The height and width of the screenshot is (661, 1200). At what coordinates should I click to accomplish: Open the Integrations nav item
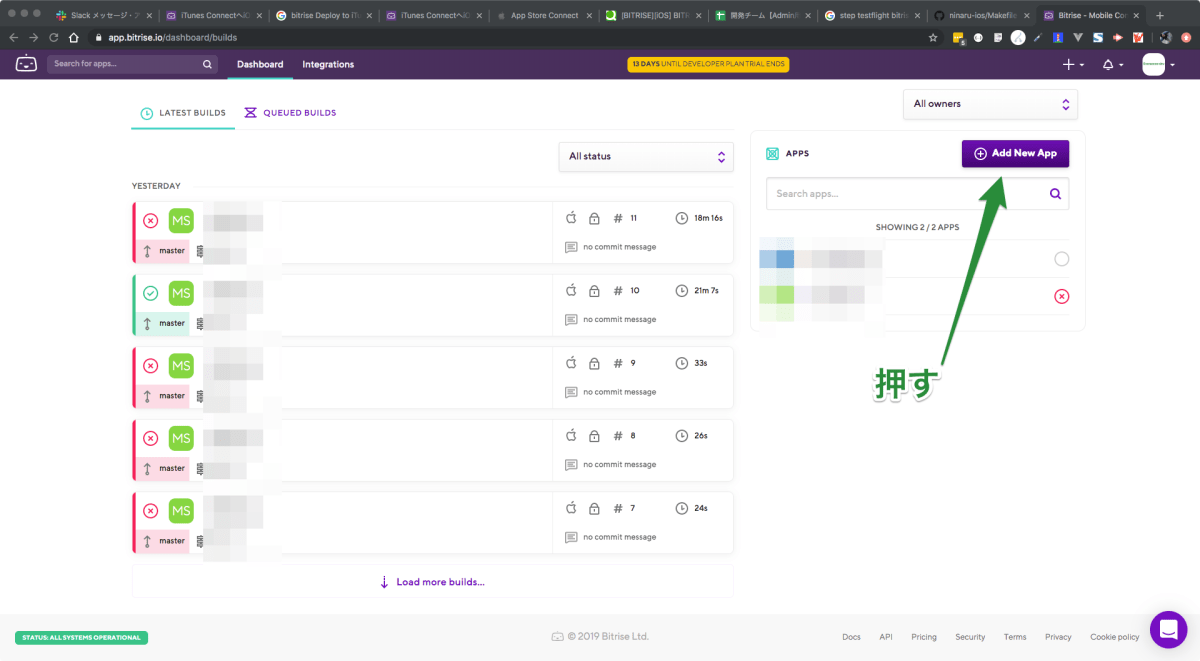(x=328, y=64)
